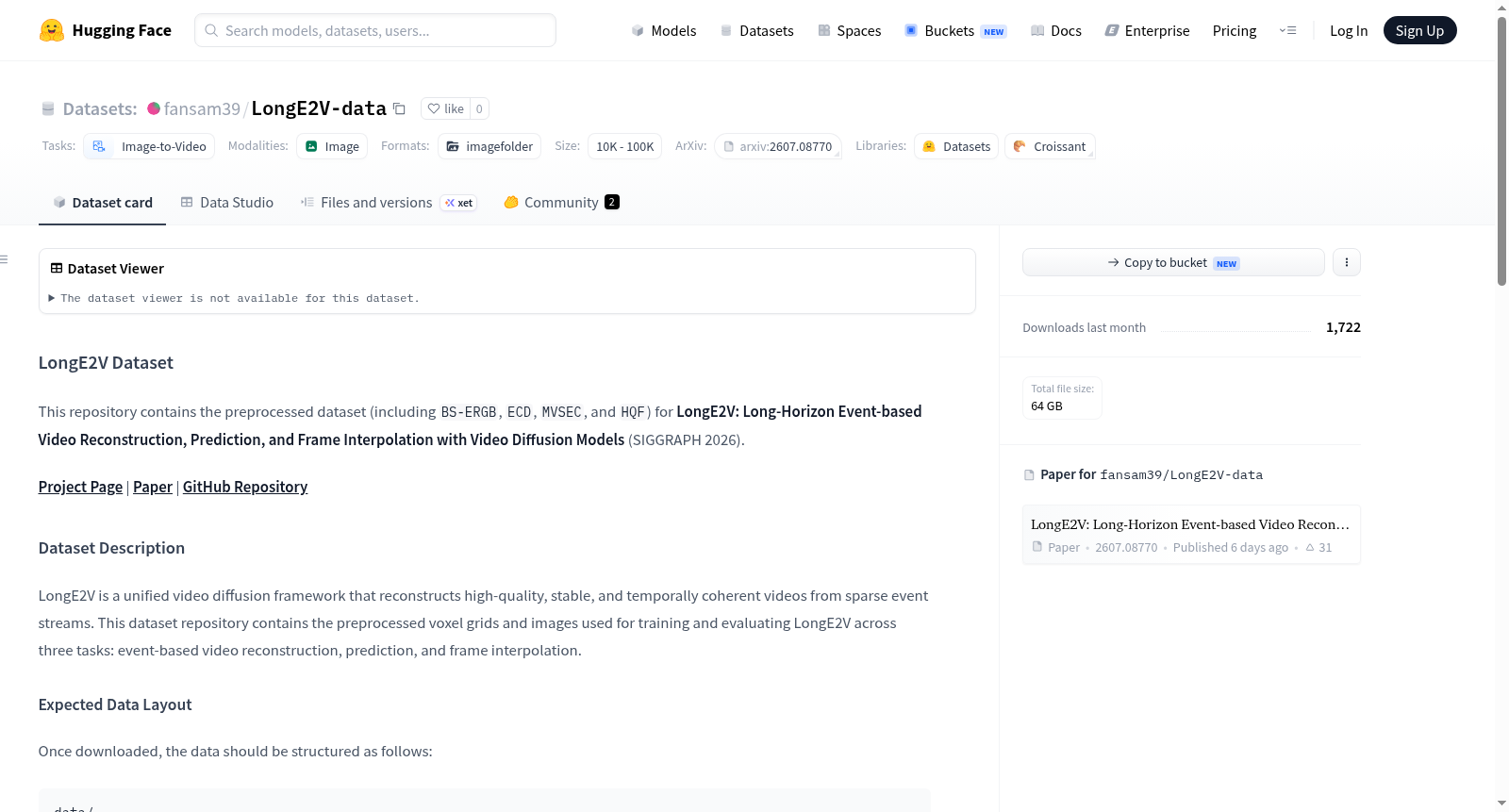
Task: Filter by imagefolder format tag
Action: (x=489, y=146)
